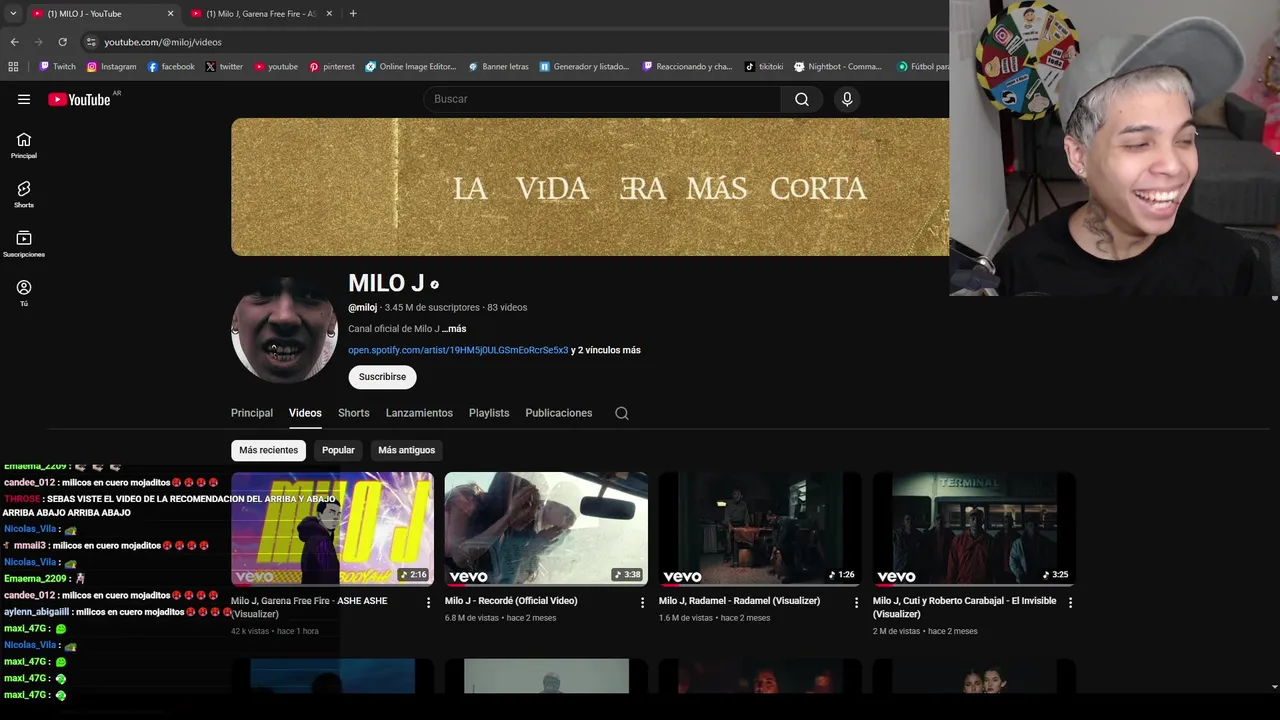Expand channel description with ...más

tap(454, 329)
